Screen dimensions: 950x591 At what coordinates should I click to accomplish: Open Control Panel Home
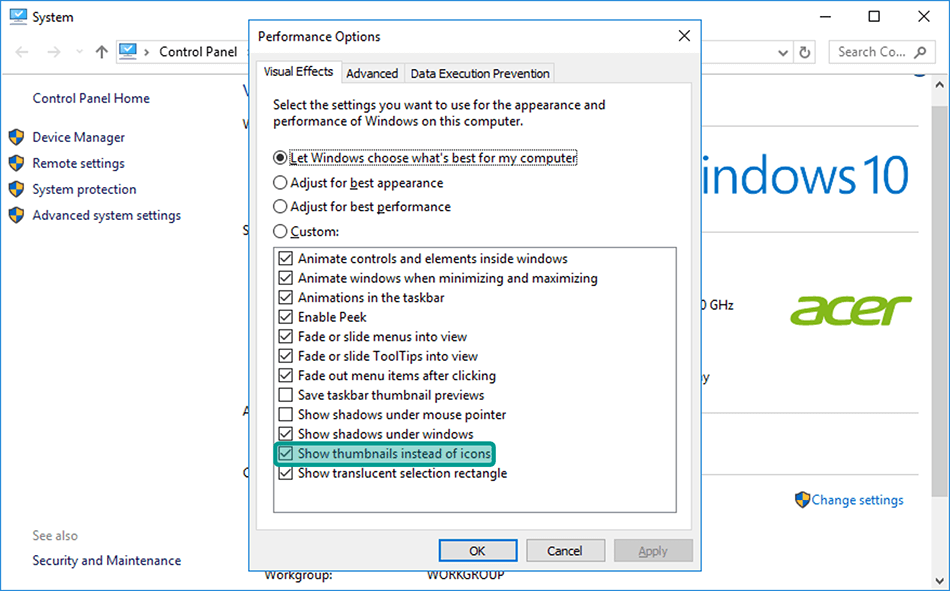pos(91,98)
